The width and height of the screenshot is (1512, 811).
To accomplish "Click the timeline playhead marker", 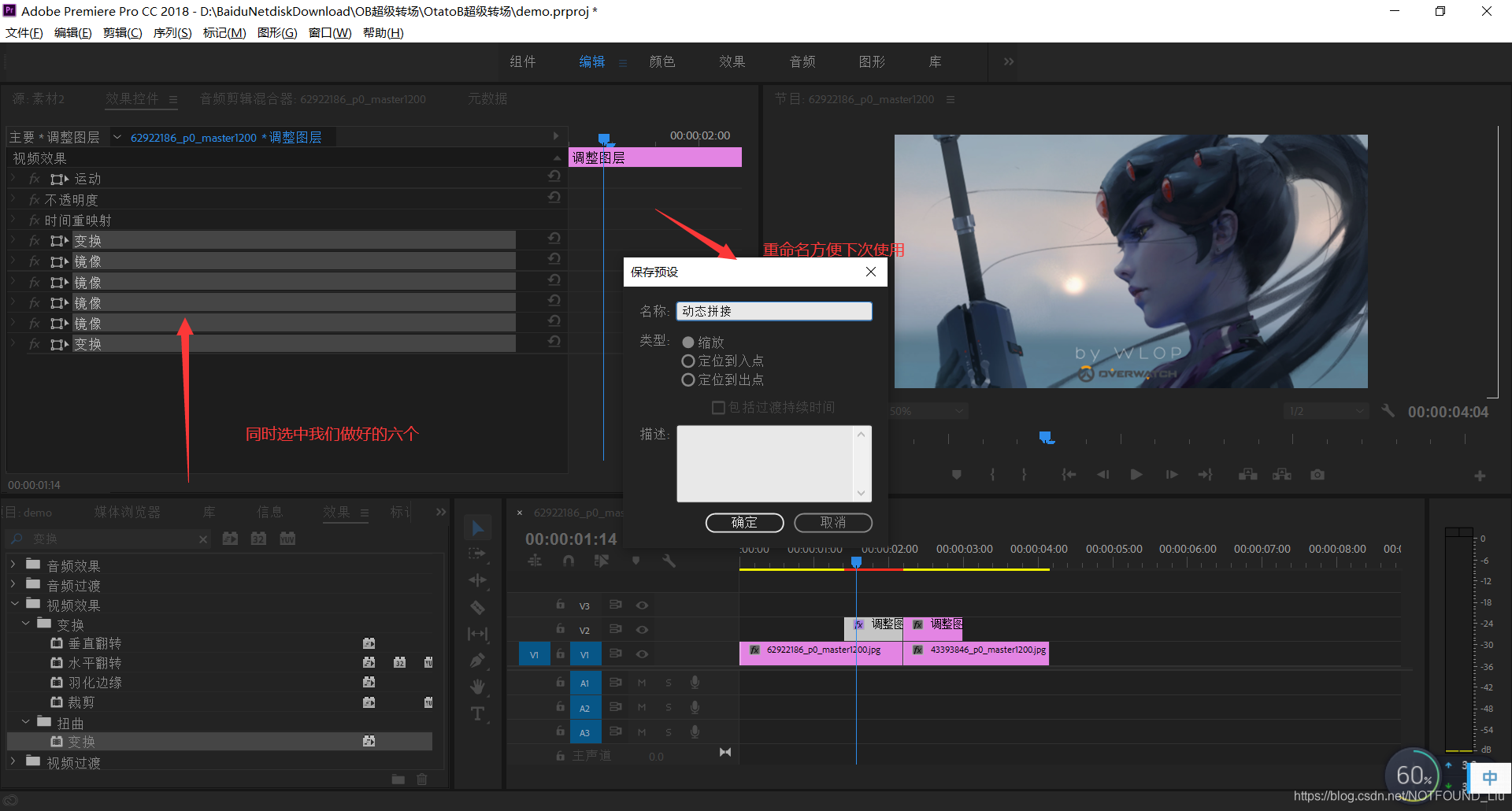I will coord(856,562).
